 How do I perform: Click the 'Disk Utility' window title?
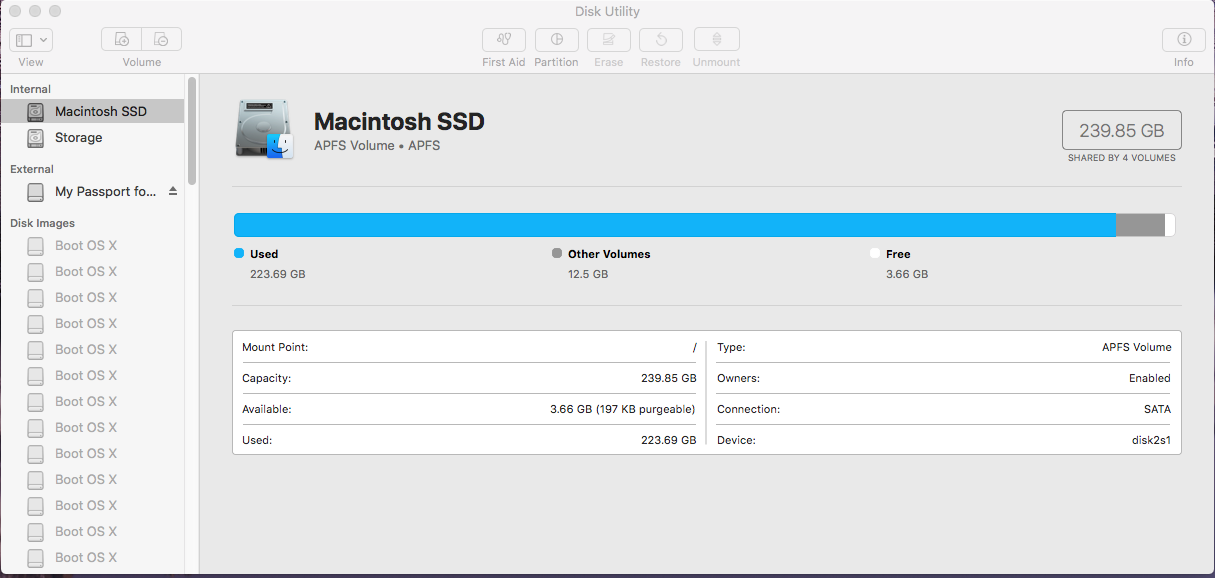607,11
